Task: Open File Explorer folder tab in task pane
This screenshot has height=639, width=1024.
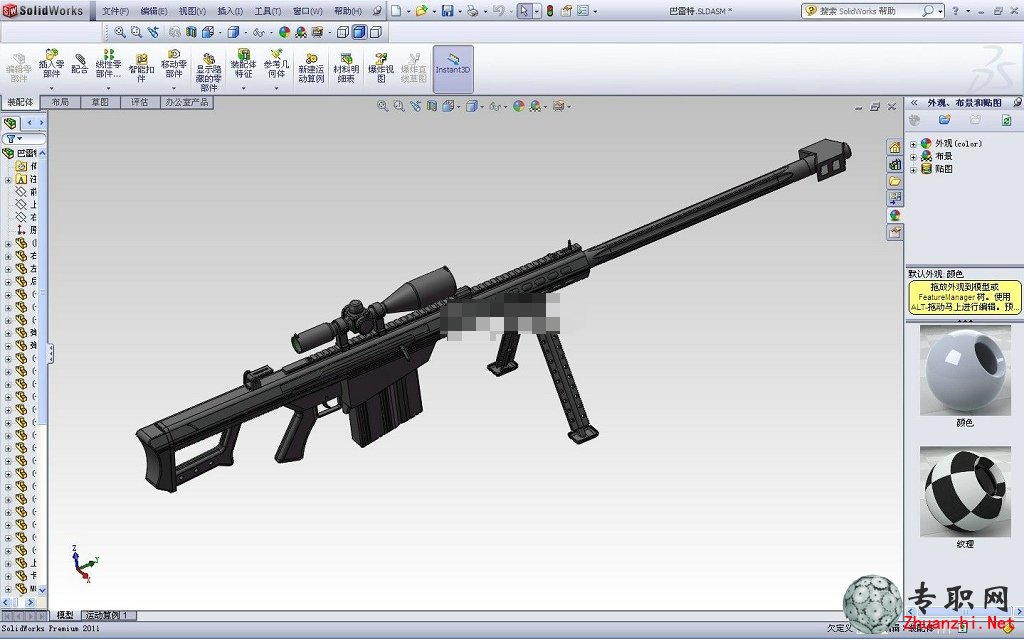Action: click(x=895, y=181)
